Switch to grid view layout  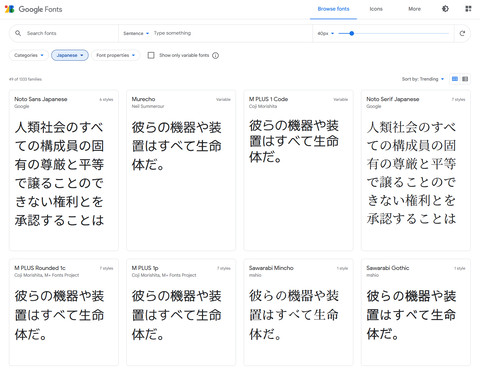point(455,79)
